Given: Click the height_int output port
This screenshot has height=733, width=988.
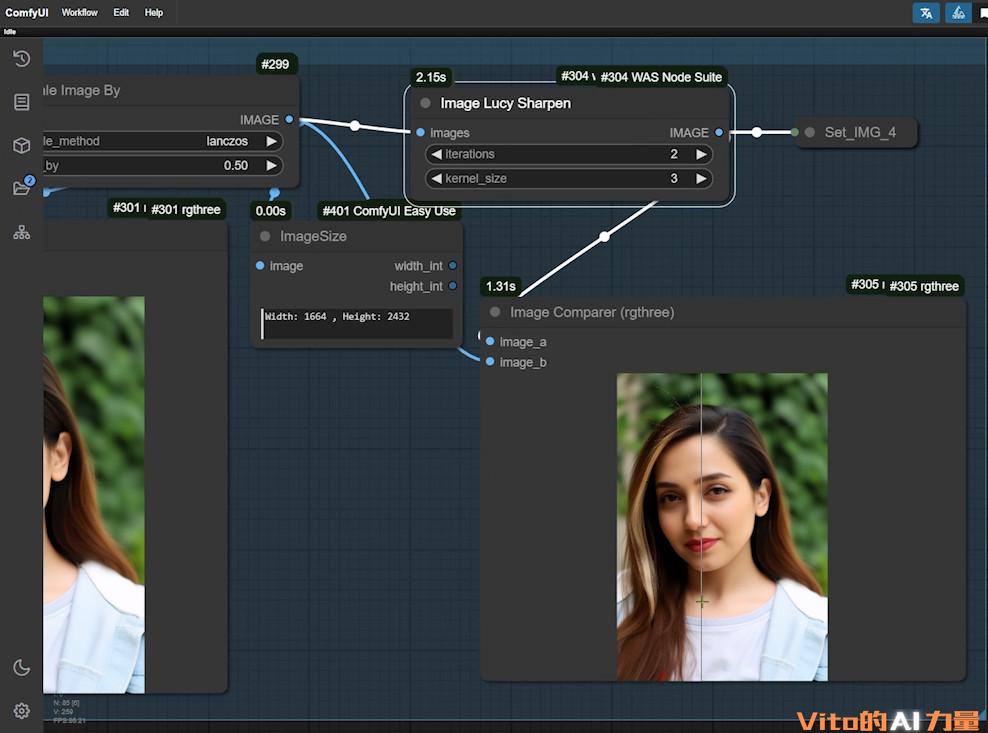Looking at the screenshot, I should (x=452, y=286).
